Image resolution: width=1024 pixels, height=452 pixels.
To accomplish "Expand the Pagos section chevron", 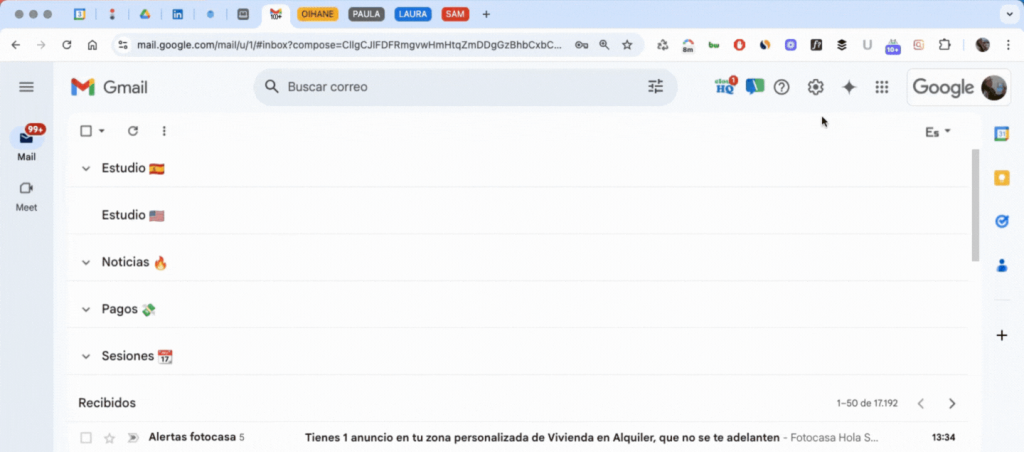I will click(x=86, y=310).
